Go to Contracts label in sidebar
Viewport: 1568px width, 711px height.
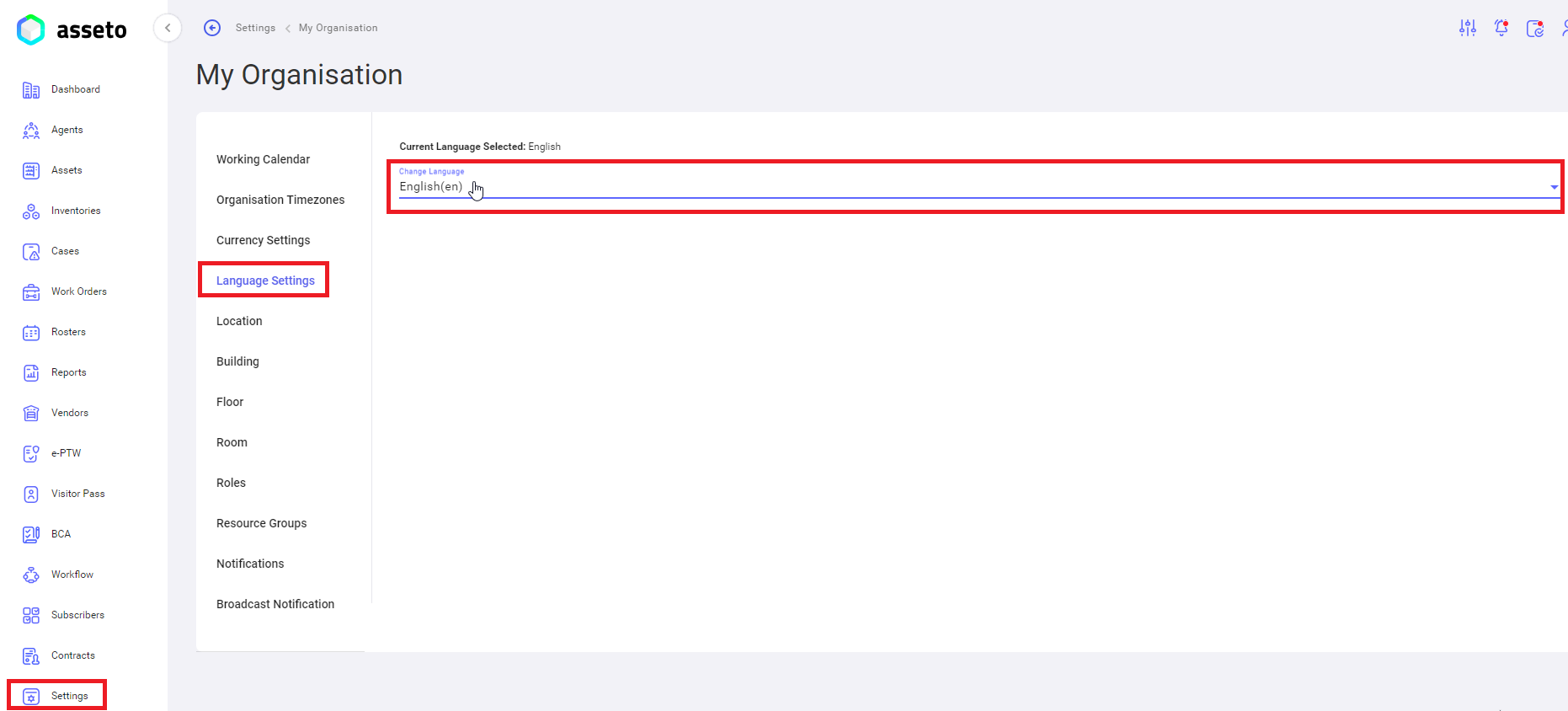(73, 655)
